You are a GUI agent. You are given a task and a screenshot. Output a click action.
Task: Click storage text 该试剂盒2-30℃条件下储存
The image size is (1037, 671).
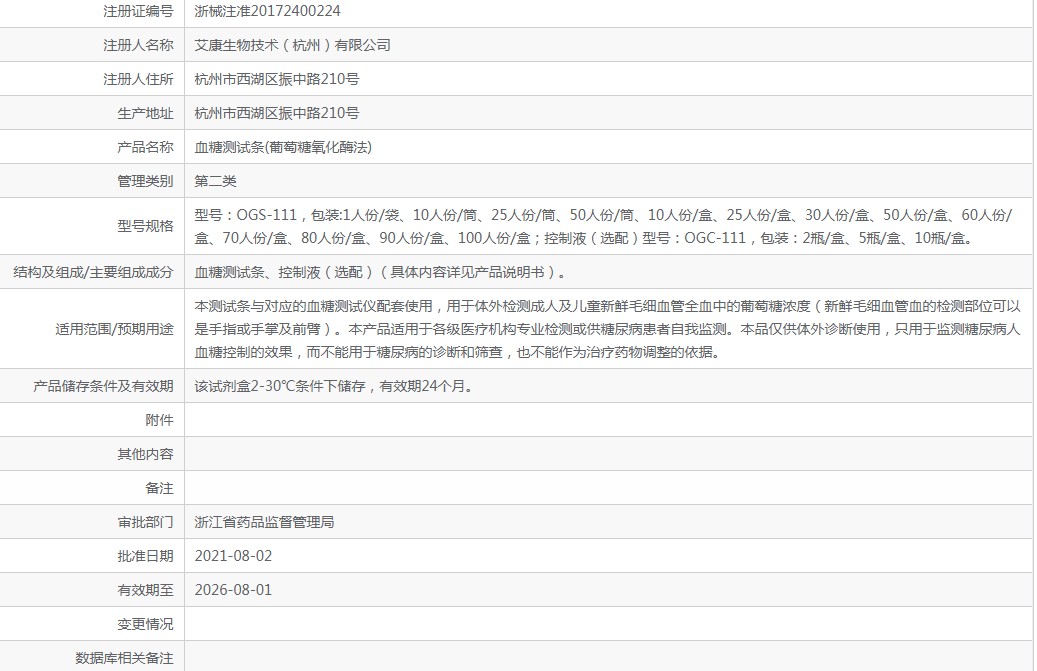(334, 386)
